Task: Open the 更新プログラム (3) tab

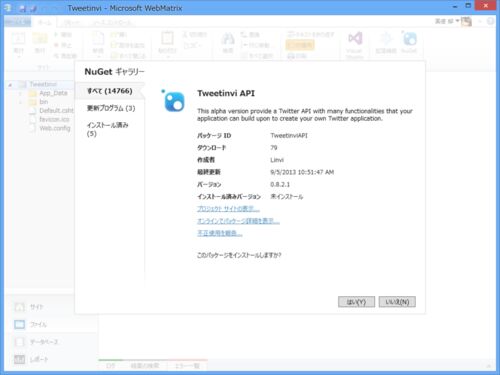Action: click(111, 108)
